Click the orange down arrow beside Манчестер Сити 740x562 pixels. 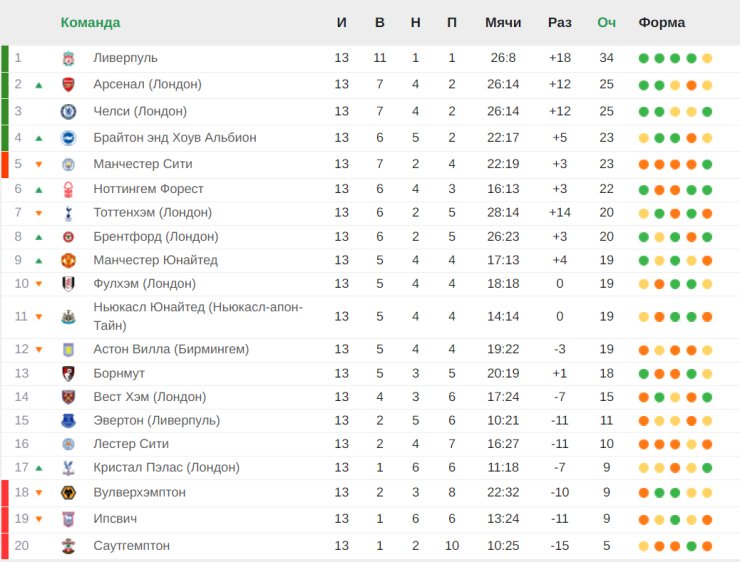39,165
